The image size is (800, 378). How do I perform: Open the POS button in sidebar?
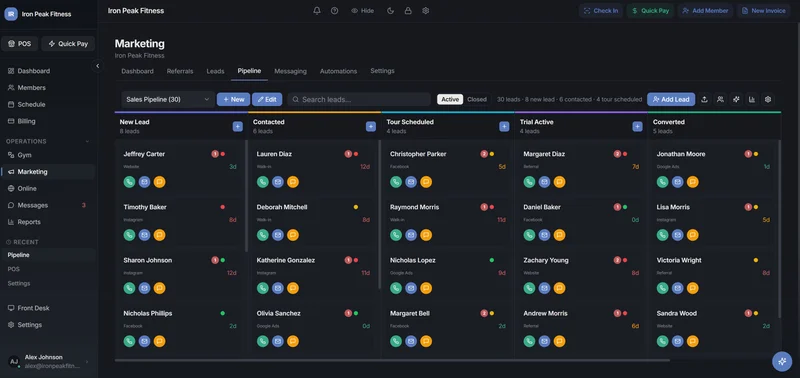coord(20,44)
